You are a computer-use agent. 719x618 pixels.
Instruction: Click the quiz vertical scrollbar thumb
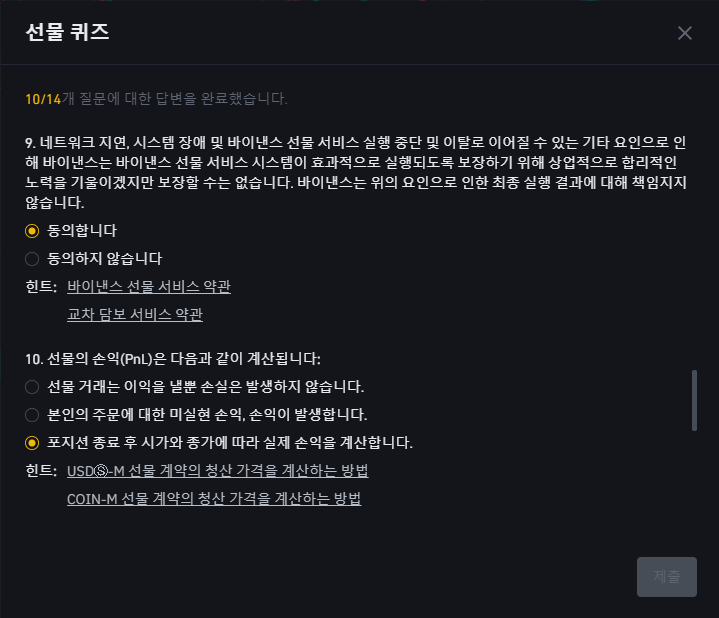click(x=694, y=400)
